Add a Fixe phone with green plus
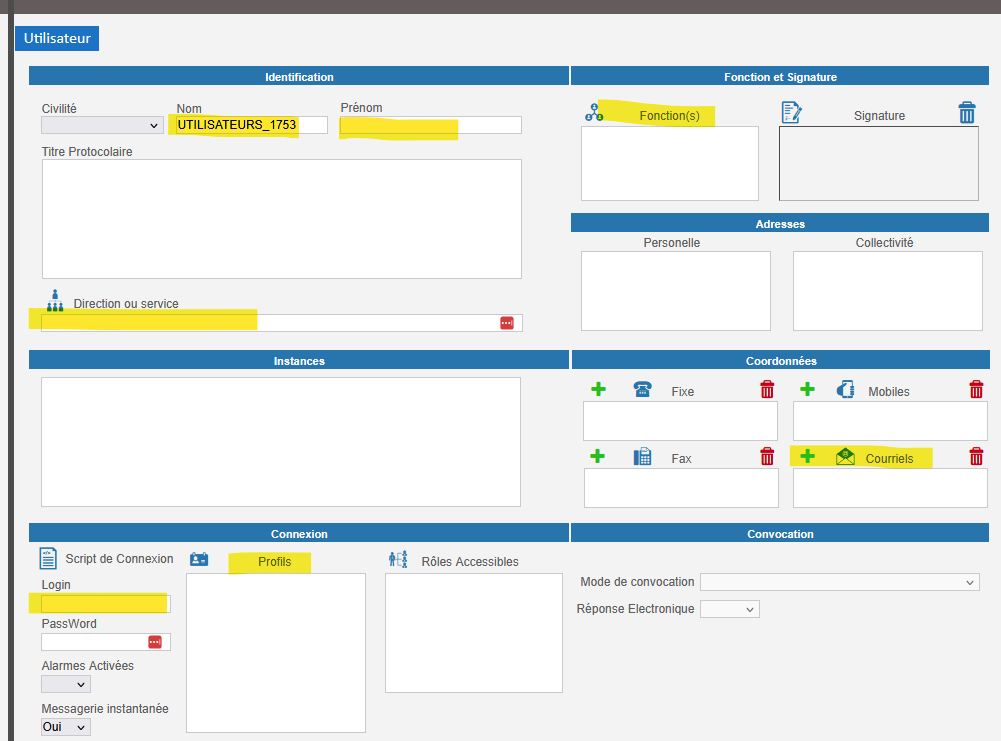The width and height of the screenshot is (1001, 741). pos(598,390)
